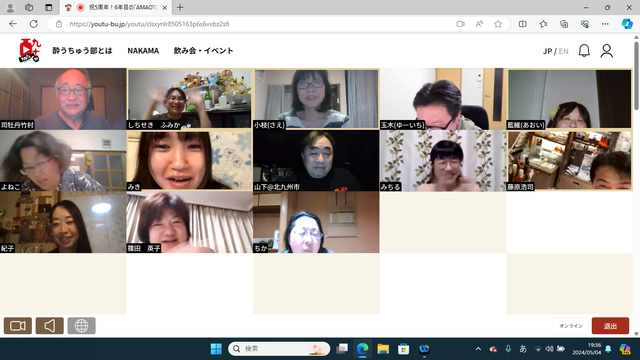Select the 小枝(さえ) video tile
640x360 pixels.
(x=316, y=99)
